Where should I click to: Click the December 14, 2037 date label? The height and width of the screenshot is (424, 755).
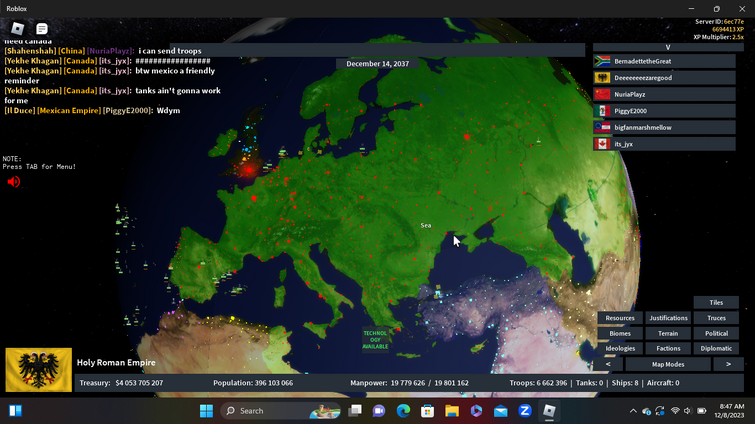coord(378,64)
